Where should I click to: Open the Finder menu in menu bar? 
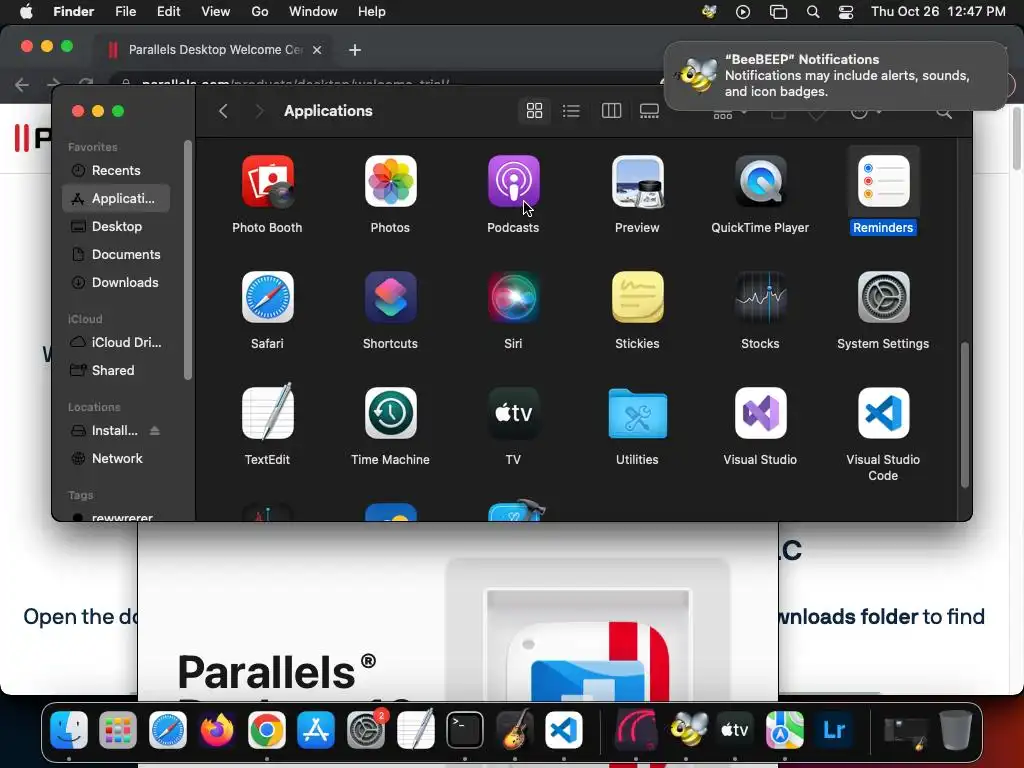[73, 12]
